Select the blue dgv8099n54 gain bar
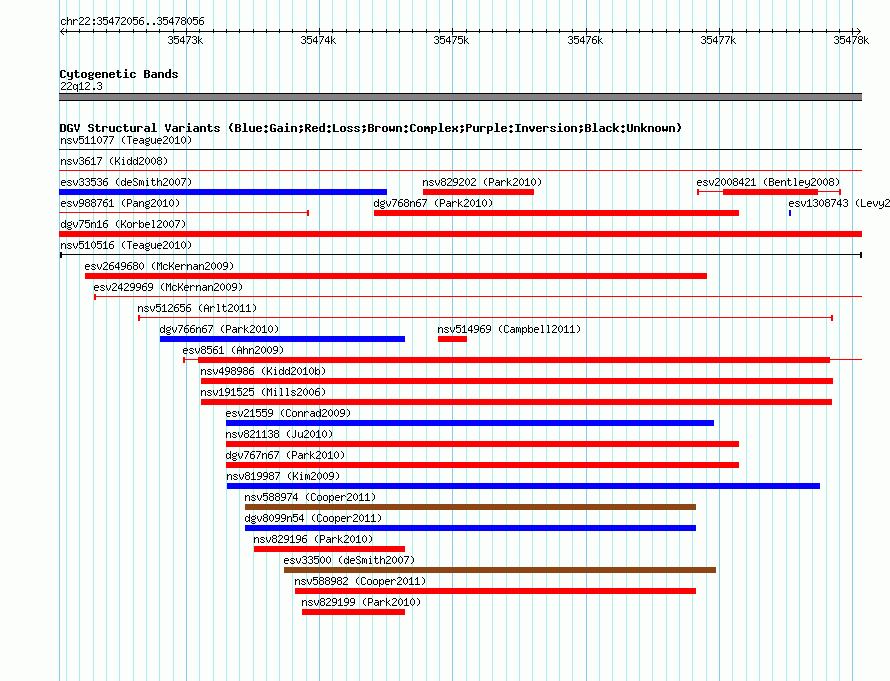 [x=471, y=528]
